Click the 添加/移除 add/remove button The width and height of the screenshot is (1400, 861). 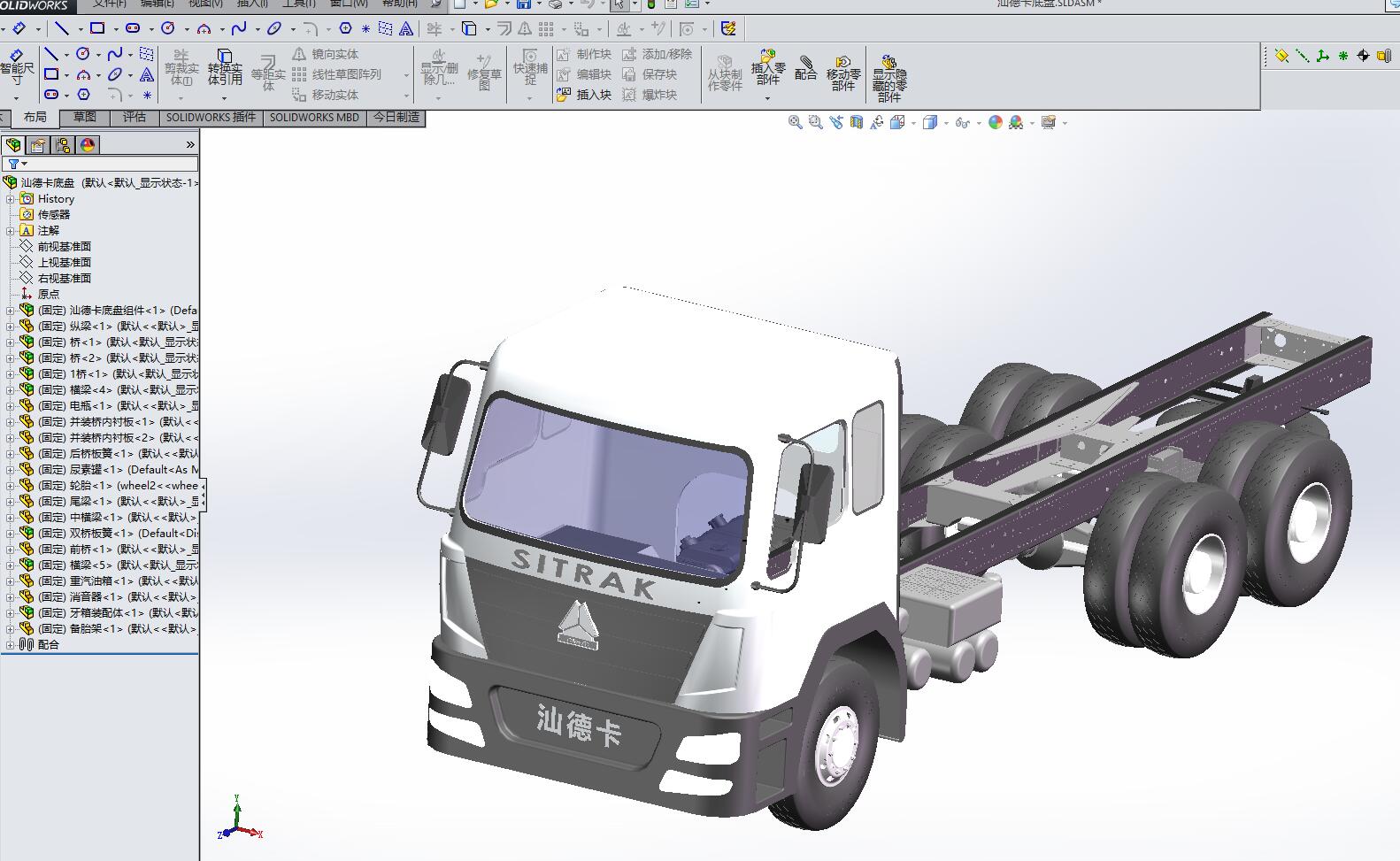click(x=658, y=55)
